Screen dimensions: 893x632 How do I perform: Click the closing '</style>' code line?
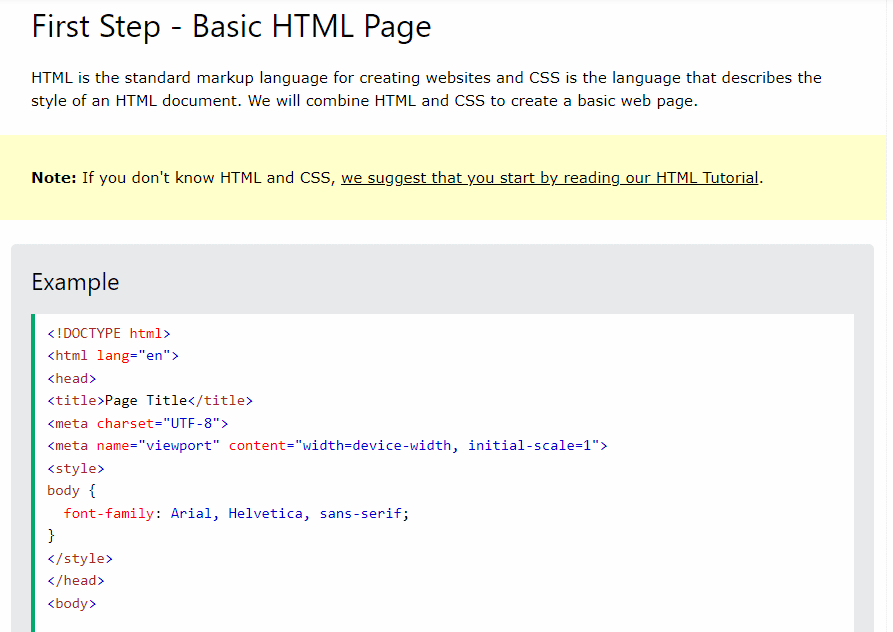tap(80, 559)
